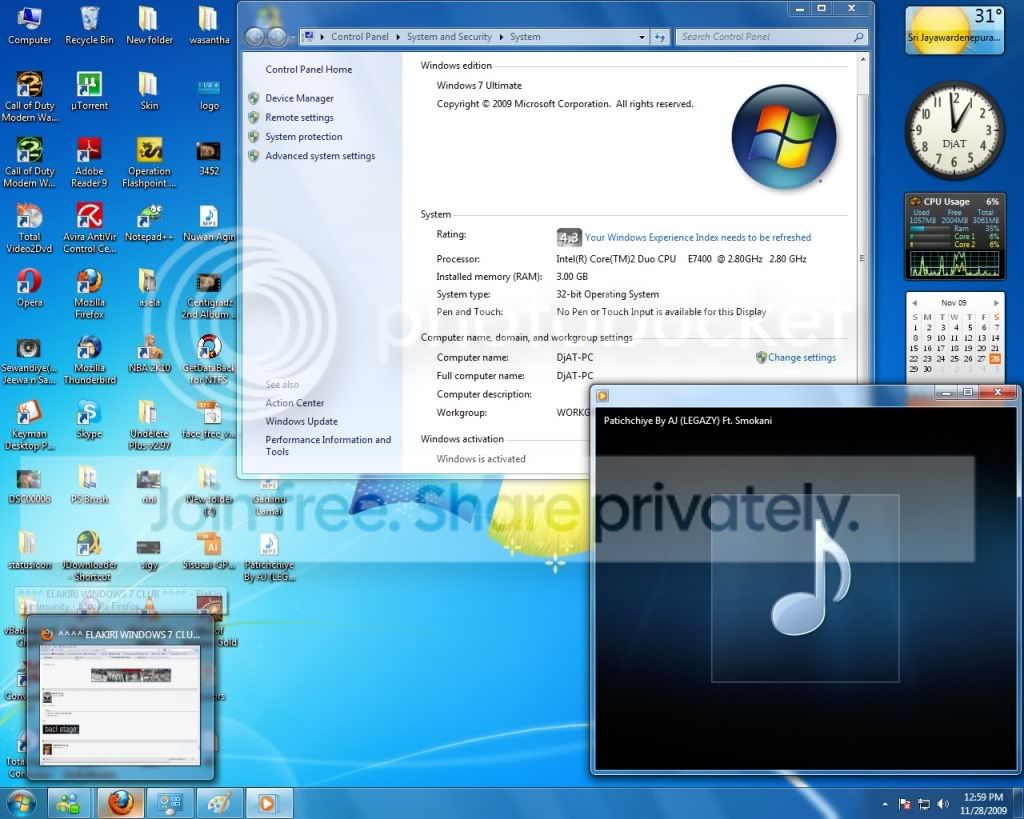1024x819 pixels.
Task: Select the Operation Flashpoint shortcut
Action: 149,163
